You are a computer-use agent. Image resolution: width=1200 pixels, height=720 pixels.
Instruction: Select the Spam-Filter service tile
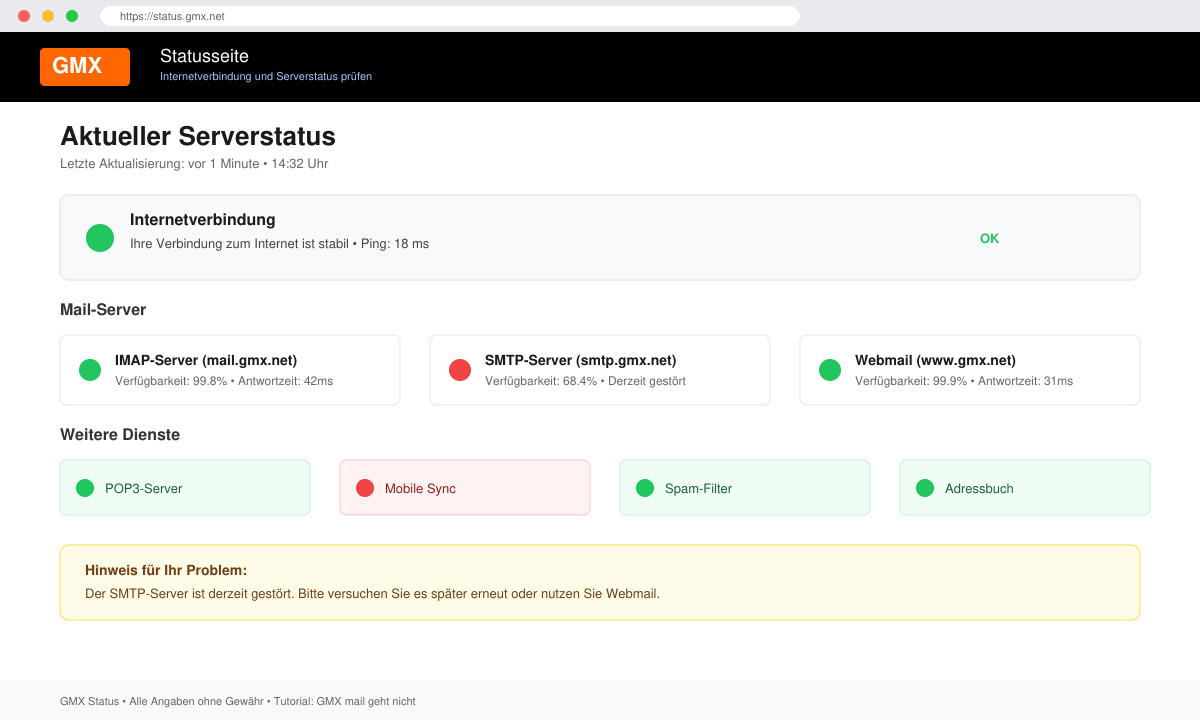pyautogui.click(x=745, y=488)
